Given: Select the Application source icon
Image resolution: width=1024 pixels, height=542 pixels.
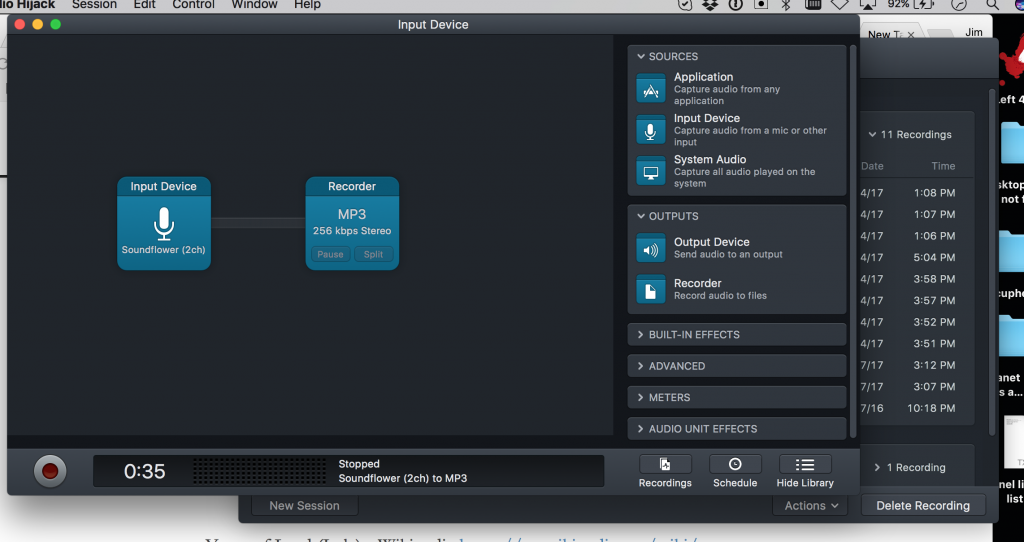Looking at the screenshot, I should [650, 89].
